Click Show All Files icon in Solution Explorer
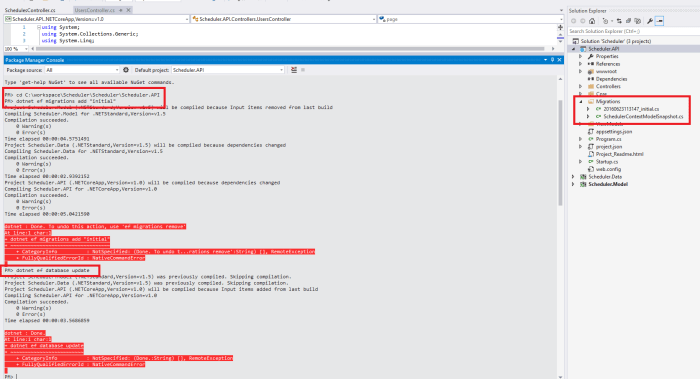This screenshot has width=700, height=379. coord(638,21)
